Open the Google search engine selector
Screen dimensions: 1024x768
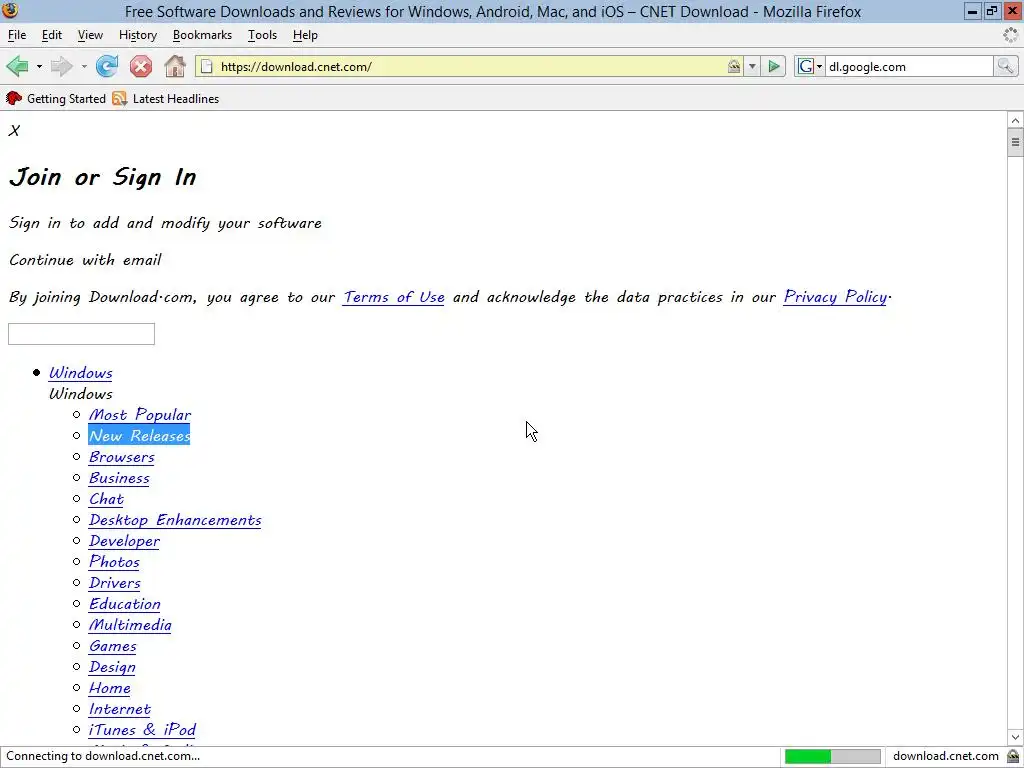pos(810,67)
